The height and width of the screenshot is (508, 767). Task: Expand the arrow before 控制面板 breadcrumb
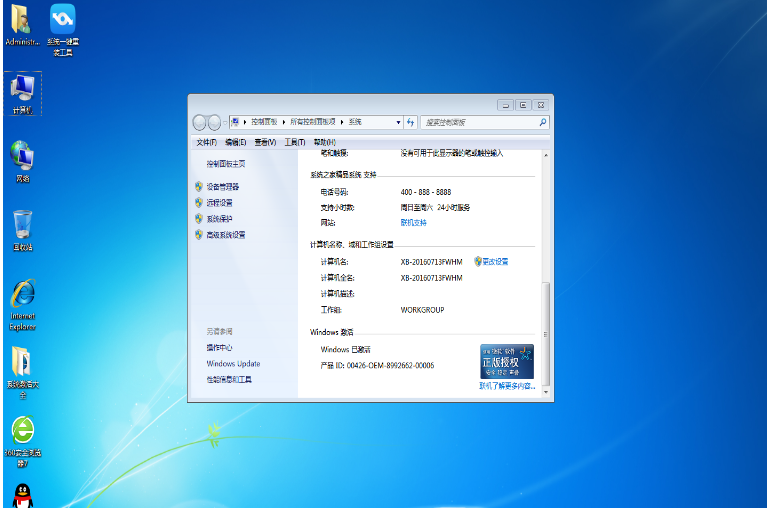245,122
